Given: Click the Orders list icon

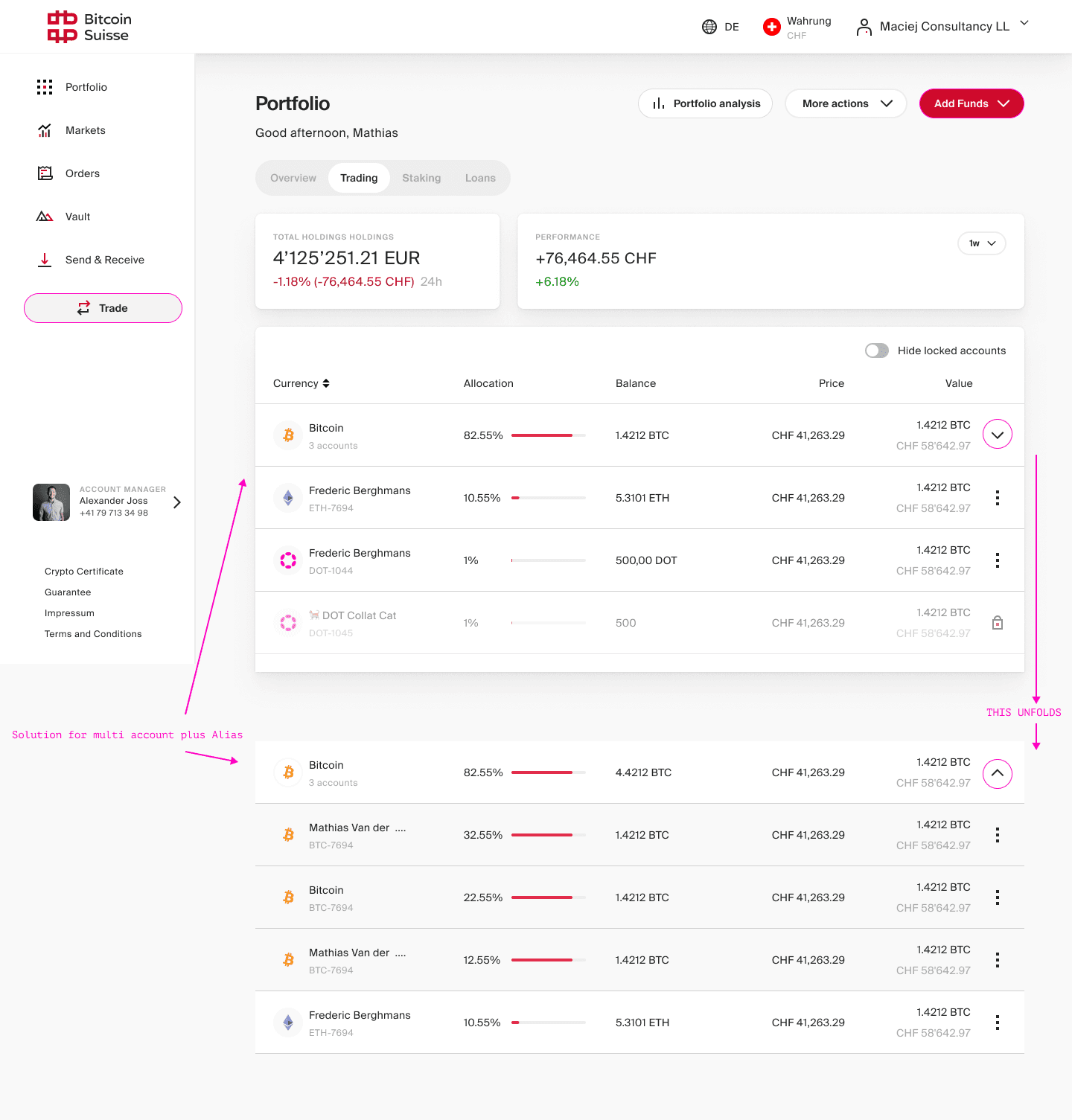Looking at the screenshot, I should (x=45, y=173).
